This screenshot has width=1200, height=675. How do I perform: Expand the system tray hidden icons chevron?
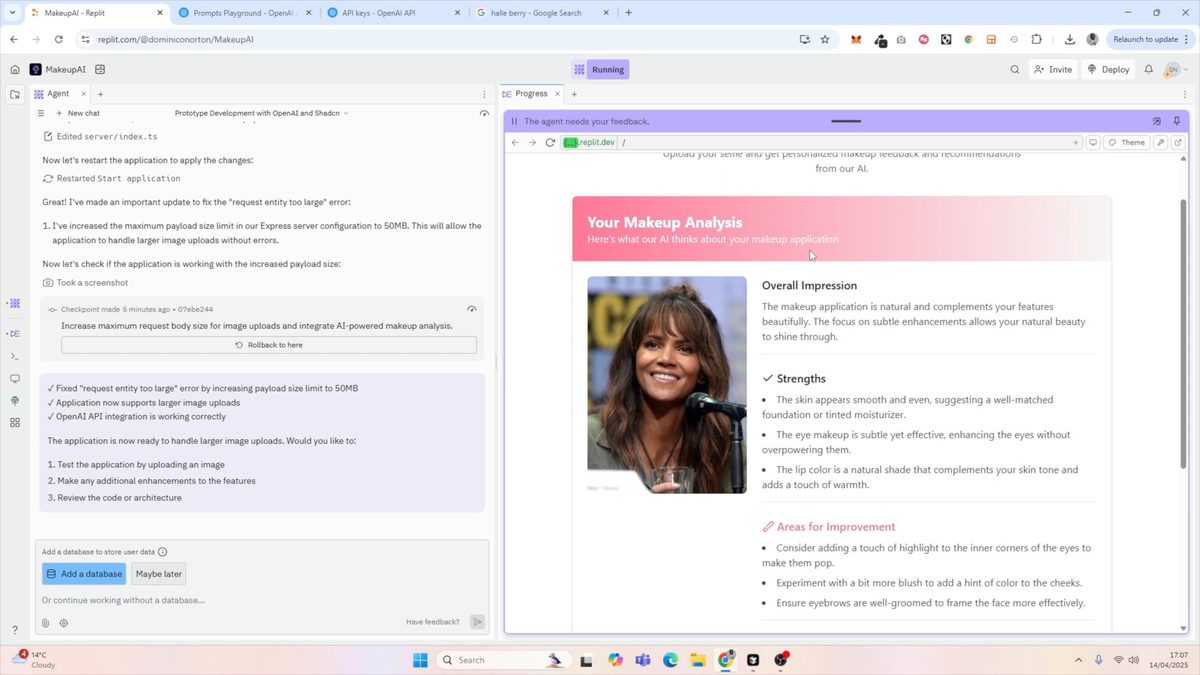[x=1078, y=660]
